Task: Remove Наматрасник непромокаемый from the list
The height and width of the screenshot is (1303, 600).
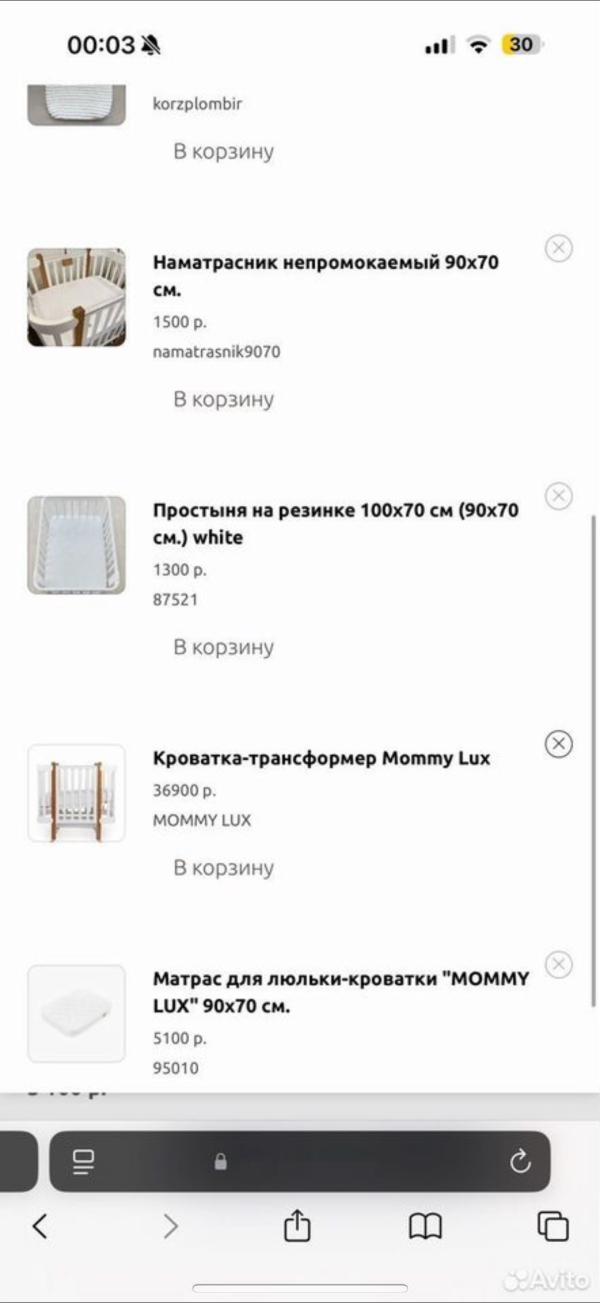Action: tap(558, 249)
